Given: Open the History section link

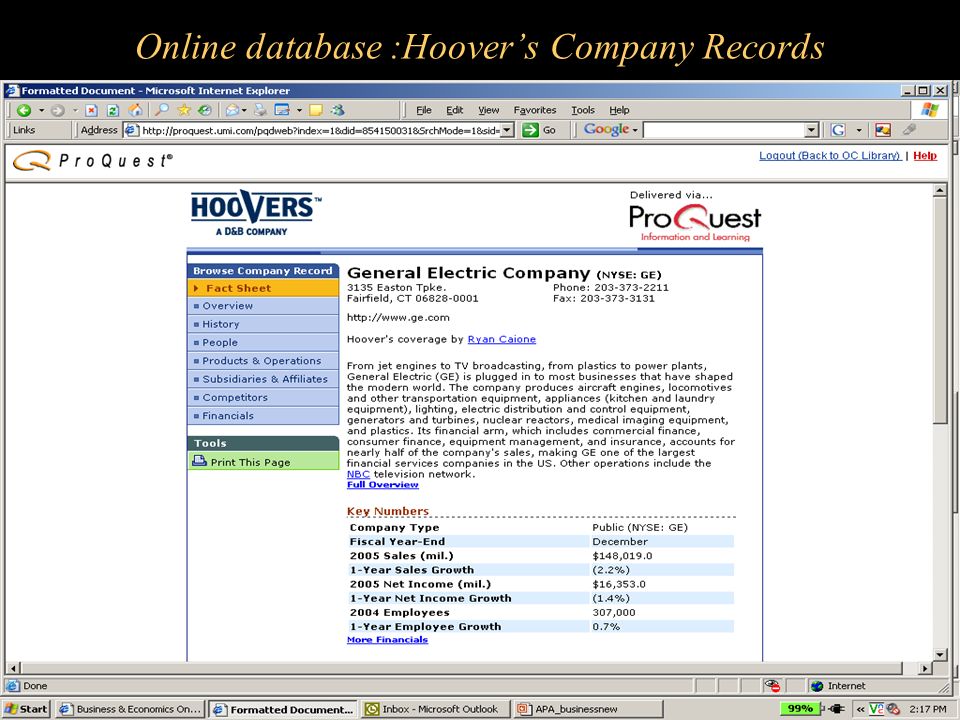Looking at the screenshot, I should click(x=263, y=324).
